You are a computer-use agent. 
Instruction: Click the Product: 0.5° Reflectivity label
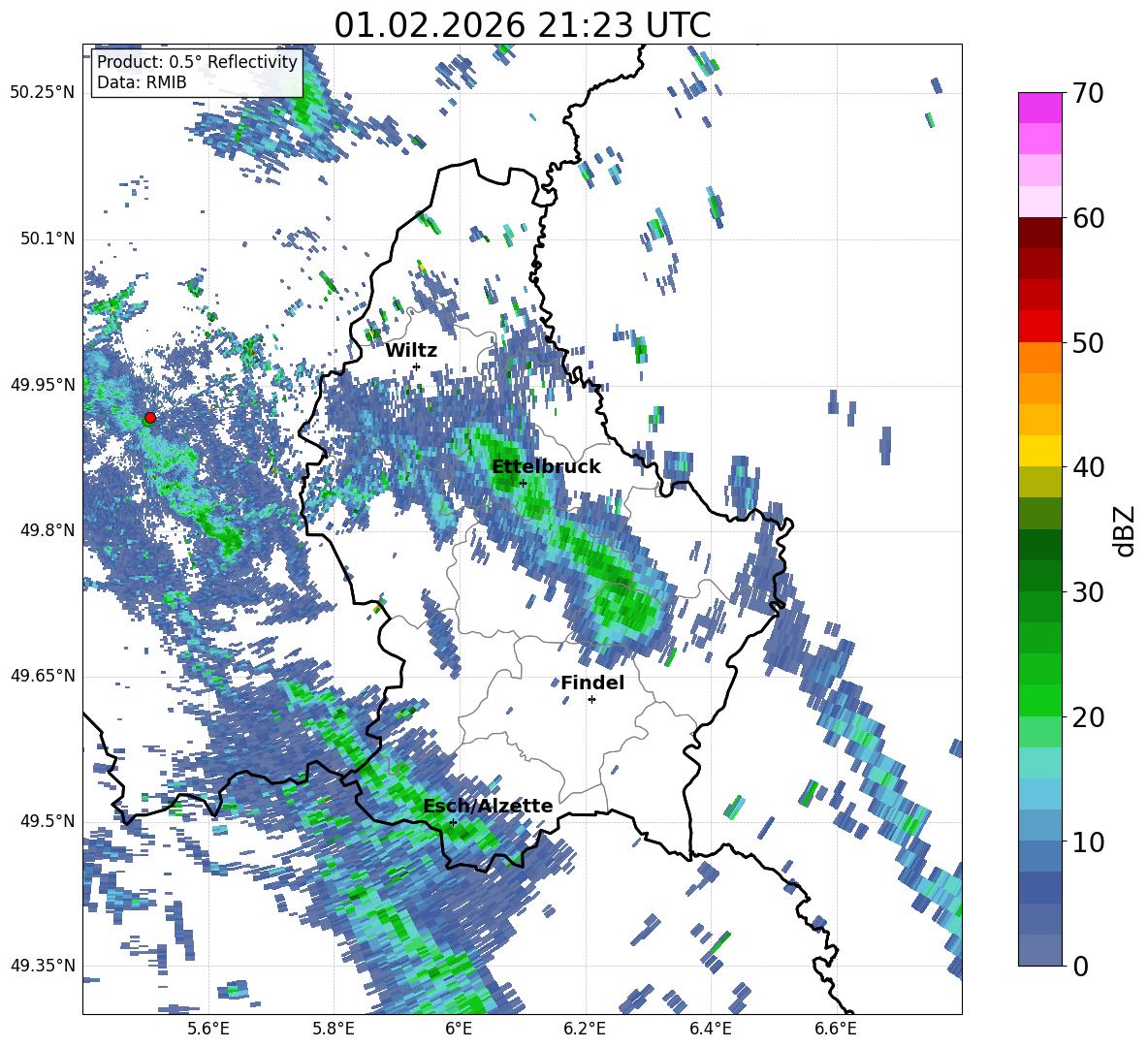(197, 61)
